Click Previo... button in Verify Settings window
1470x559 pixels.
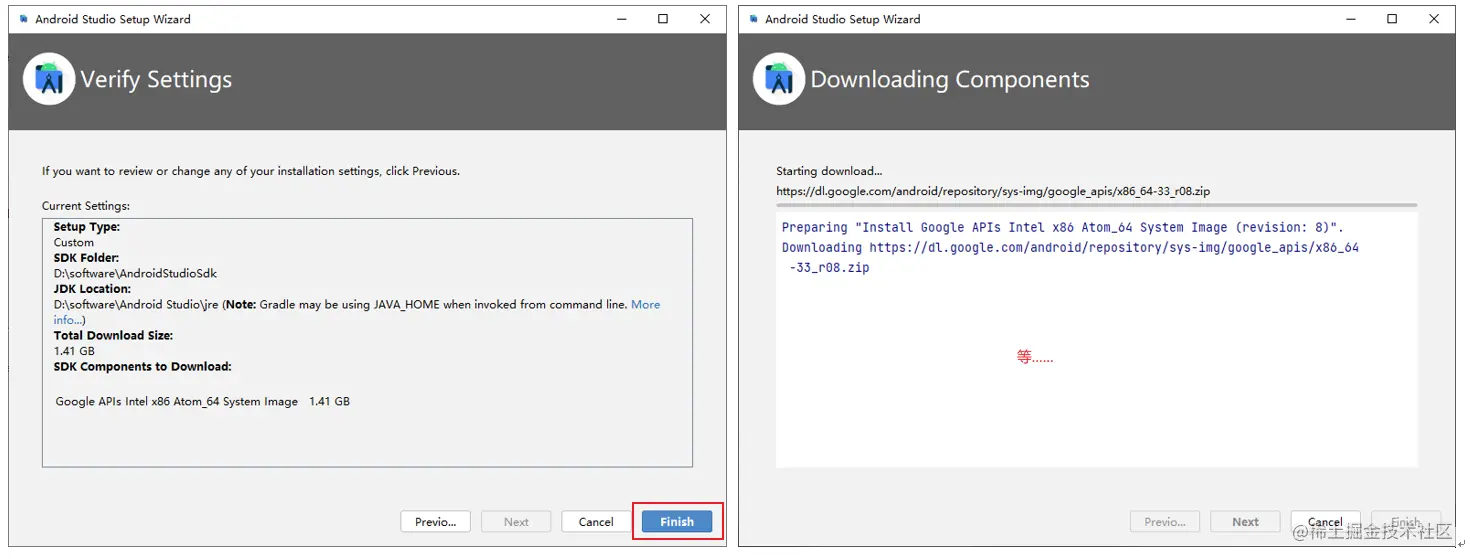tap(436, 522)
